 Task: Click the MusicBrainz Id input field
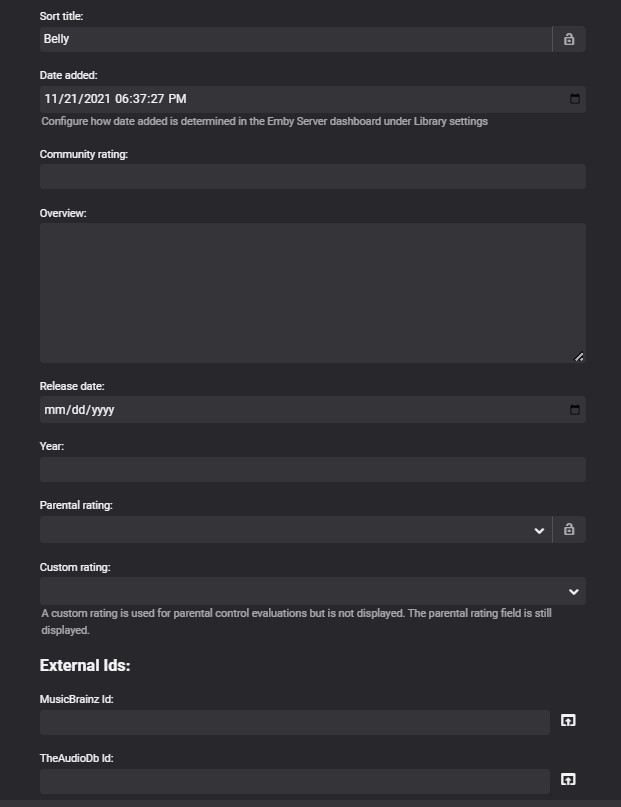click(x=294, y=722)
